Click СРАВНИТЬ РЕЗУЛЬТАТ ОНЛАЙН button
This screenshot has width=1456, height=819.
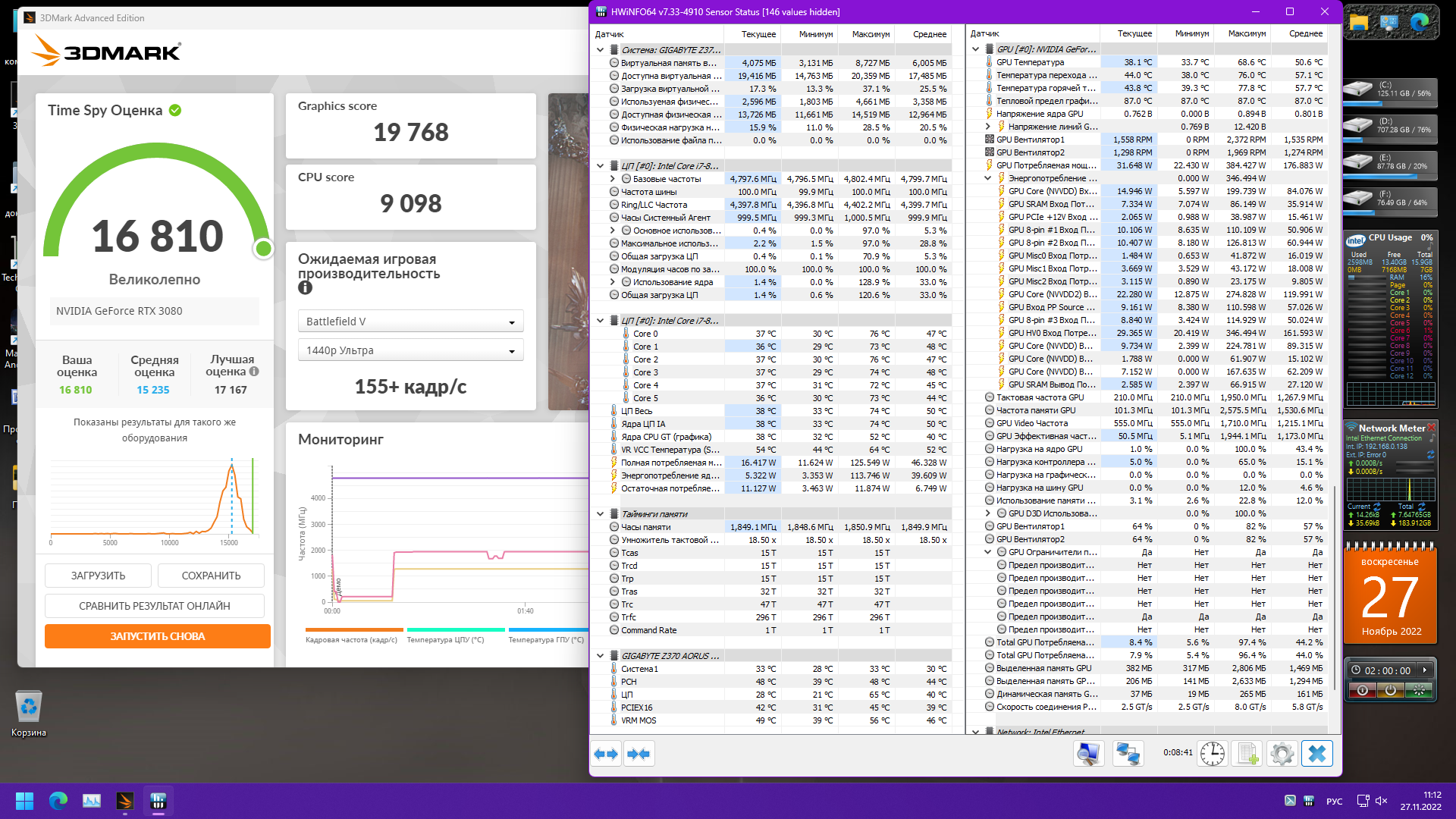[155, 606]
